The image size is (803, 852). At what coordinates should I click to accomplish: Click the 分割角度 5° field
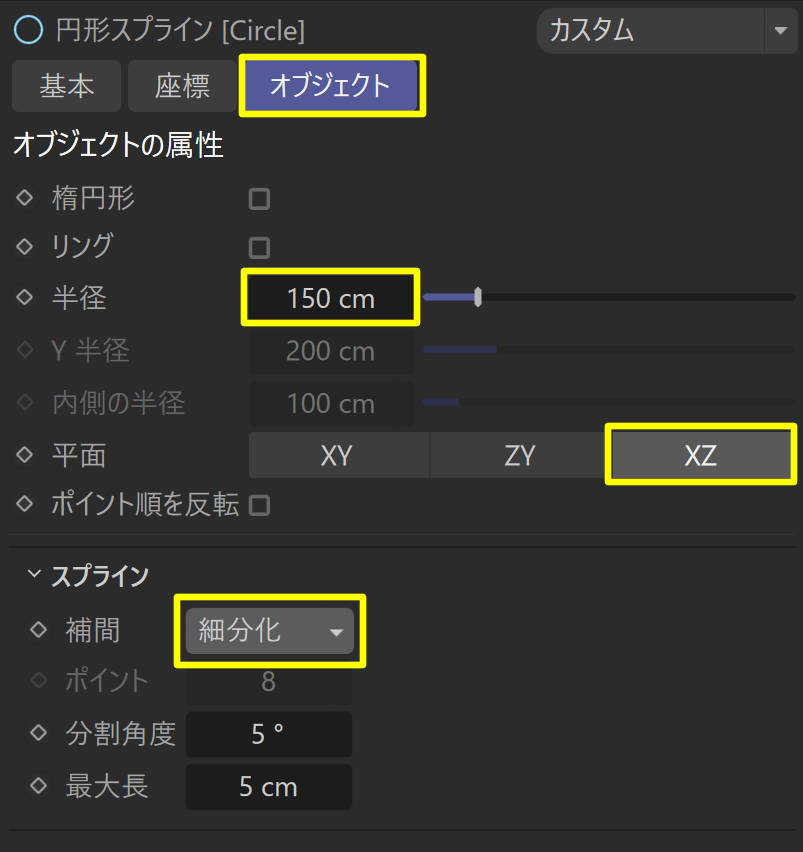[x=269, y=735]
